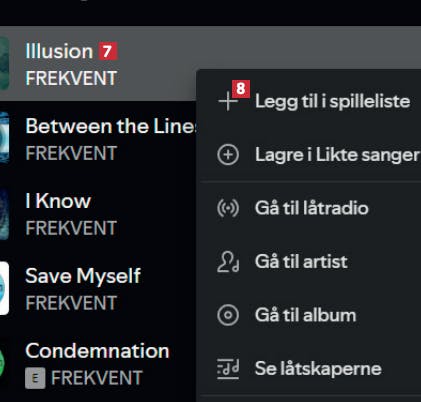Click the plus icon beside Legg til i spilleliste
This screenshot has width=421, height=402.
point(228,101)
